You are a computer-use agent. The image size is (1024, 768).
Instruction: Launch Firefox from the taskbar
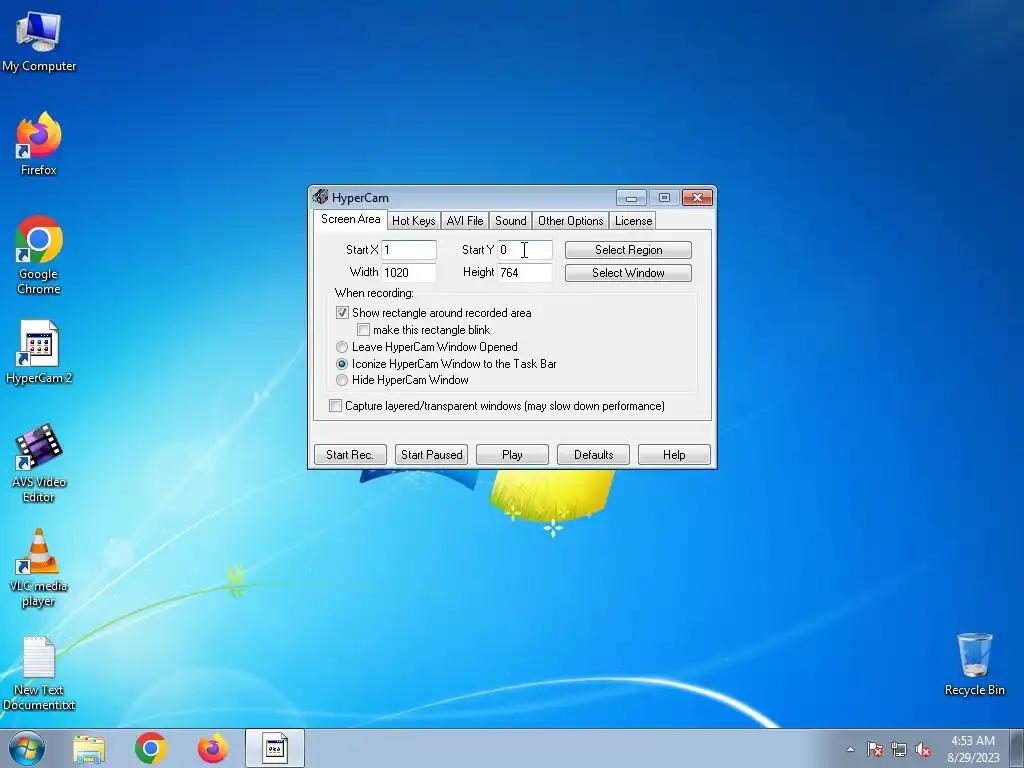[213, 748]
